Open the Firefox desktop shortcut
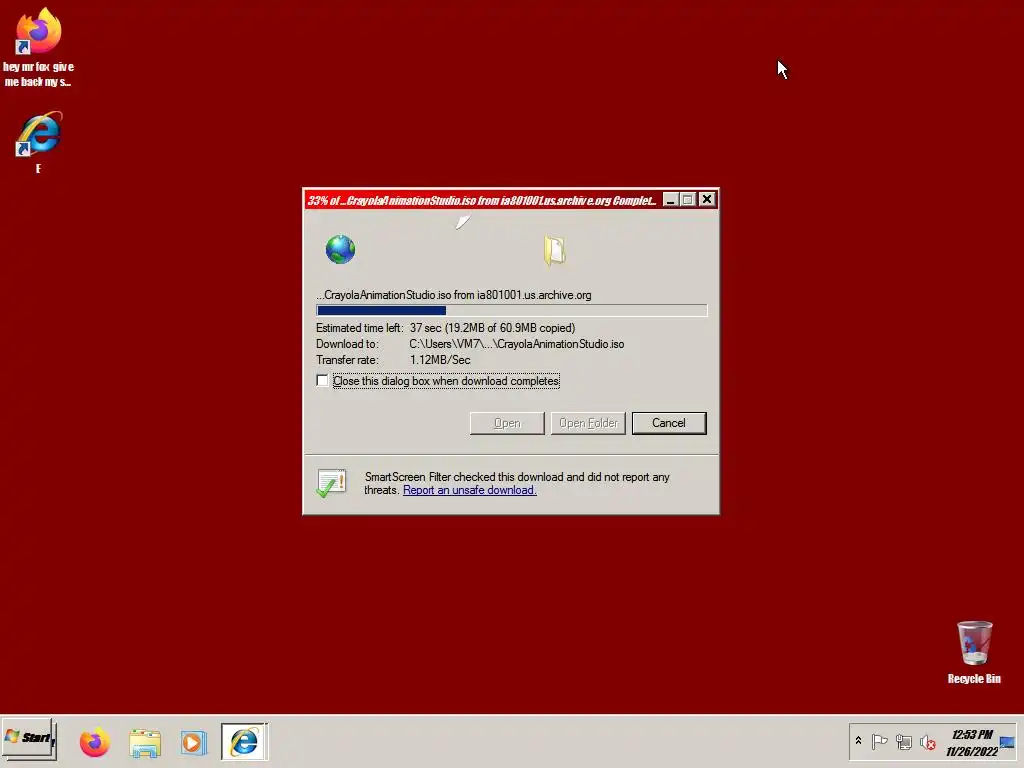This screenshot has width=1024, height=768. click(x=38, y=47)
